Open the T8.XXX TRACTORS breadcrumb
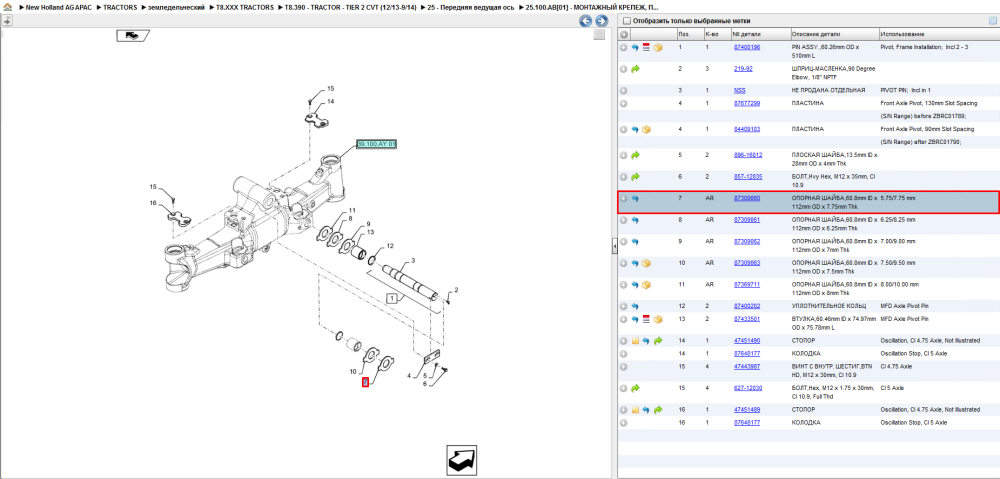The height and width of the screenshot is (479, 1000). [x=245, y=7]
